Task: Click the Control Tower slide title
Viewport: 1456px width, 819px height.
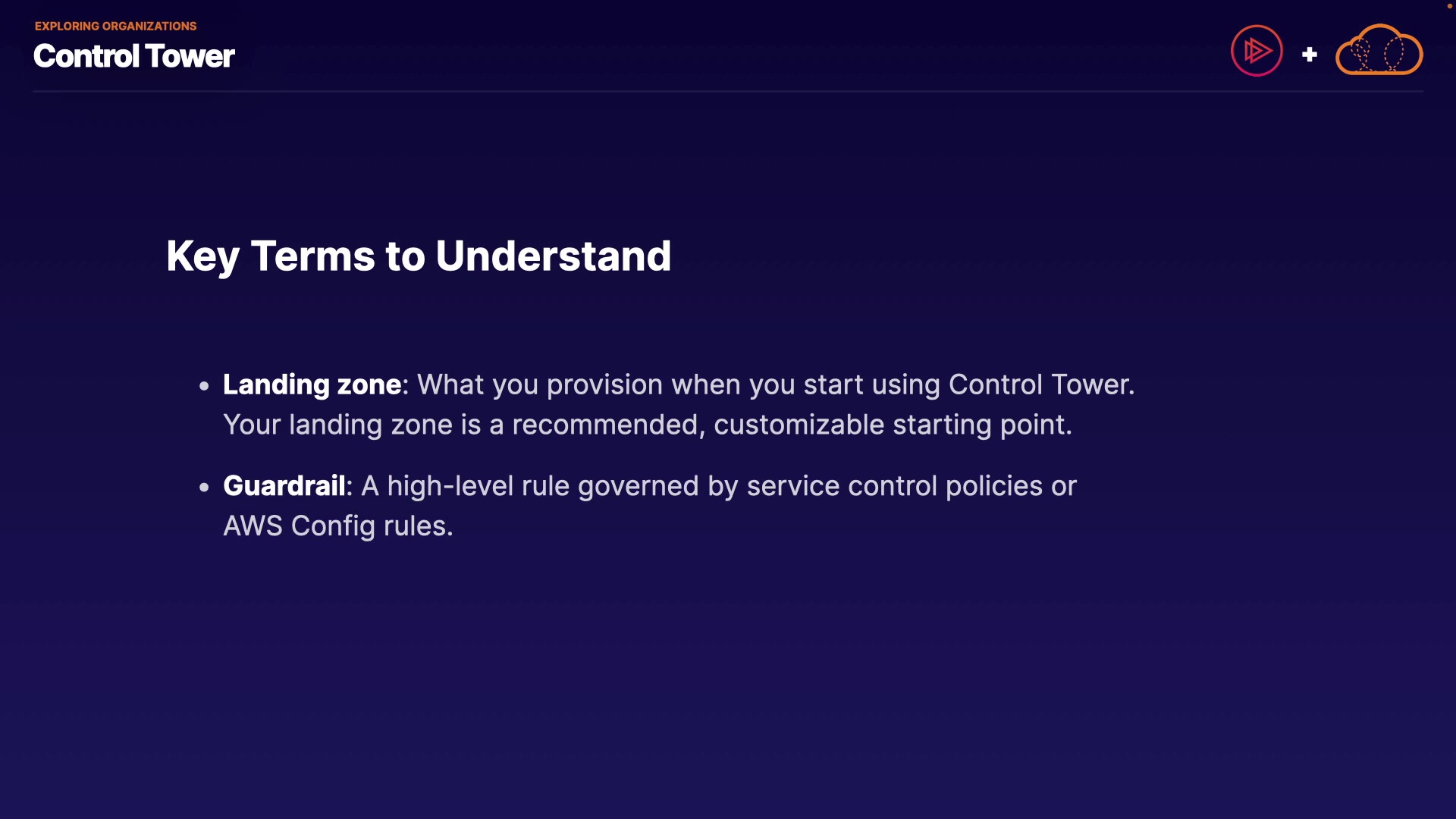Action: 134,56
